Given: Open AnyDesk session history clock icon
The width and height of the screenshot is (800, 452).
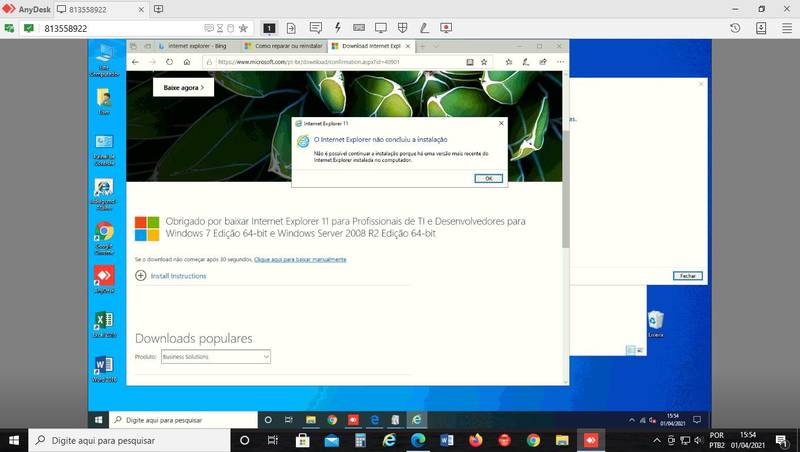Looking at the screenshot, I should pyautogui.click(x=735, y=28).
